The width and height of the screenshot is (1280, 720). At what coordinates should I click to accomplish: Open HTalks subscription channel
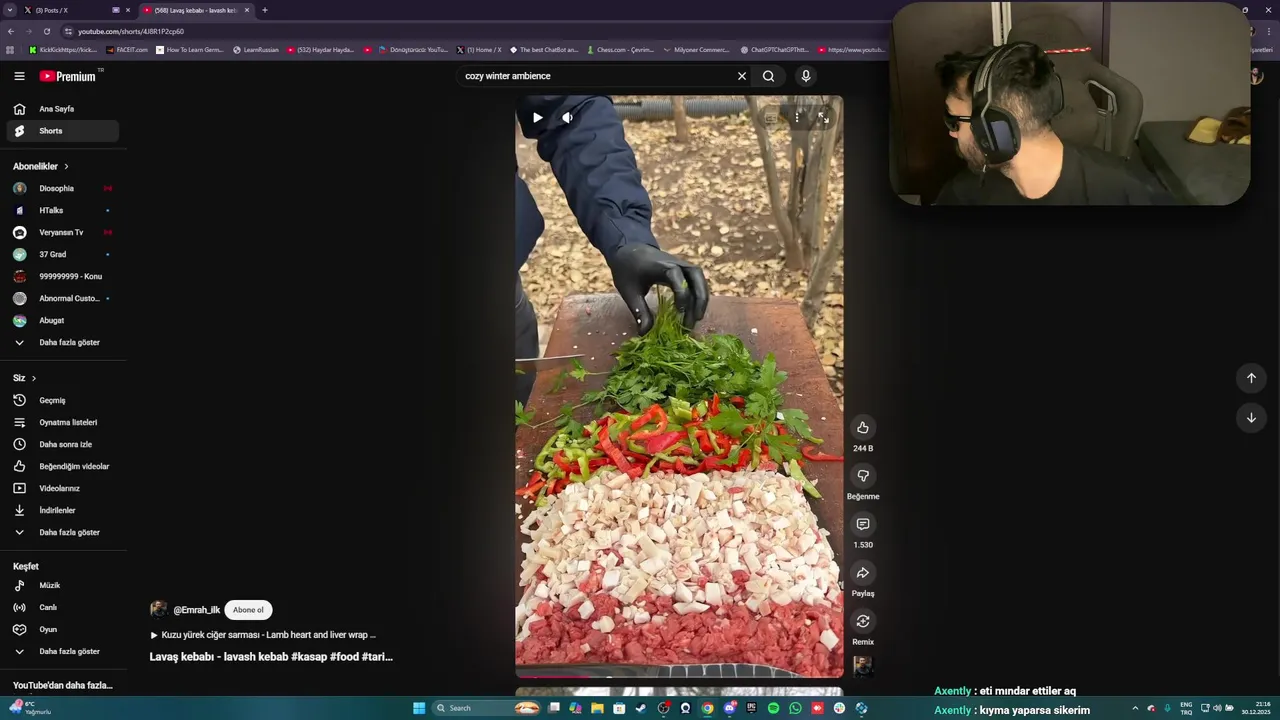pyautogui.click(x=63, y=210)
